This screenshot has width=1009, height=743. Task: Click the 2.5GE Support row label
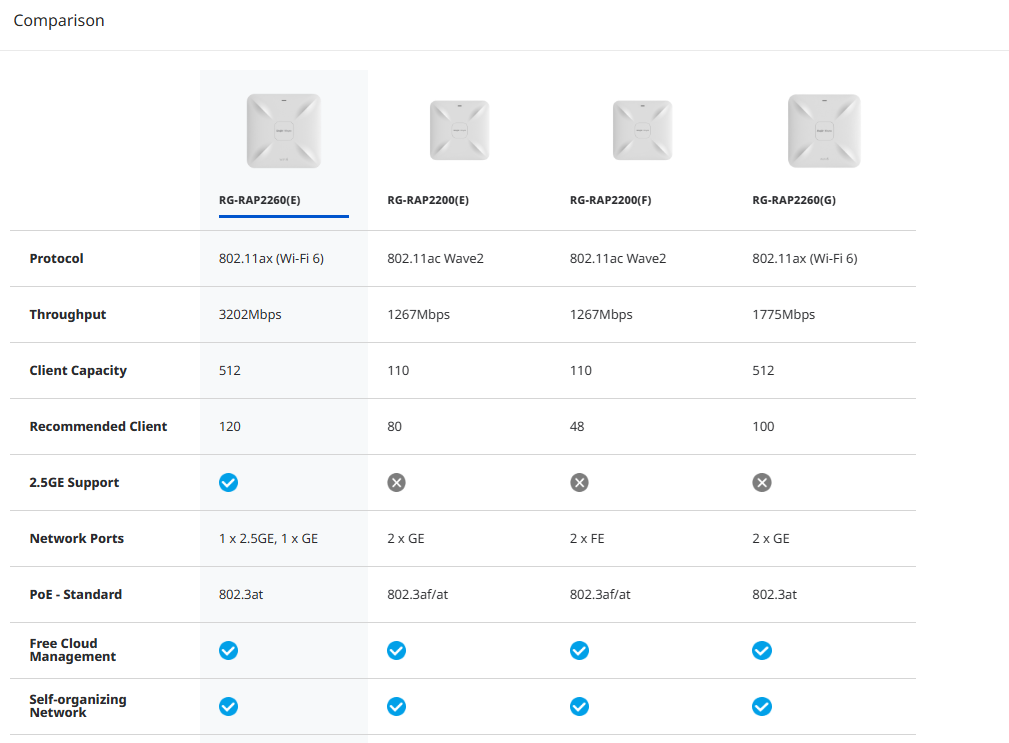(x=74, y=482)
